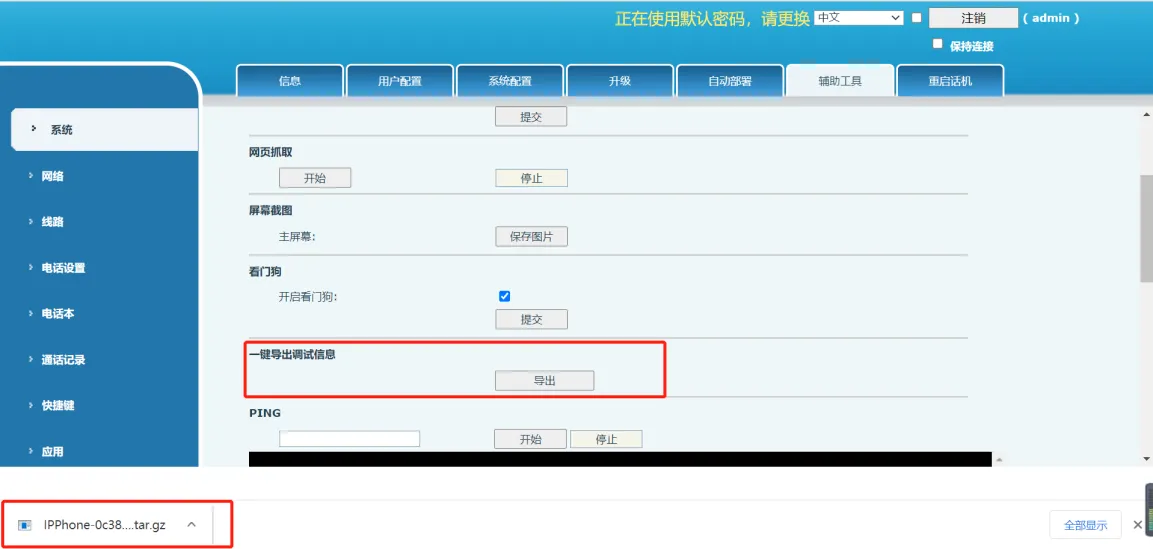Open 电话本 in the left sidebar
The width and height of the screenshot is (1153, 549).
pyautogui.click(x=58, y=314)
